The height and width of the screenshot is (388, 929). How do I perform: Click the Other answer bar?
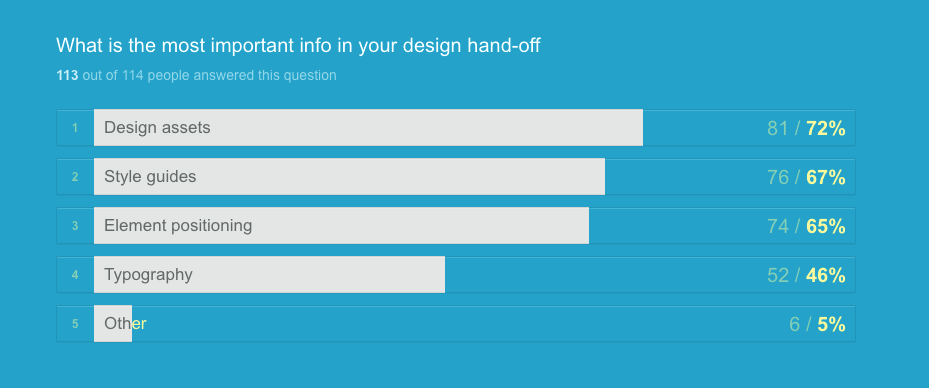[113, 324]
